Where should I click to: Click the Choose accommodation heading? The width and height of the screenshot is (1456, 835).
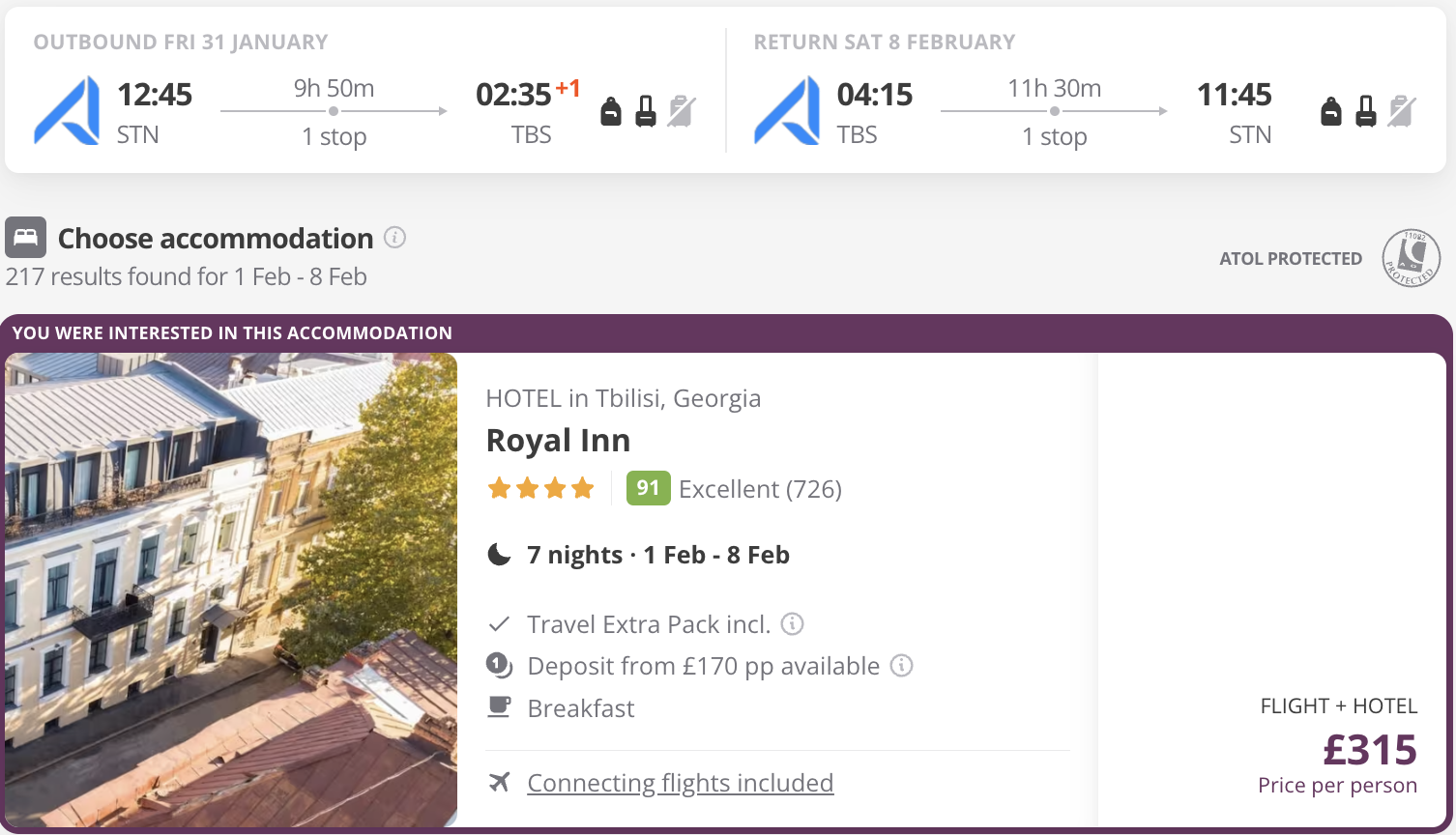tap(216, 238)
